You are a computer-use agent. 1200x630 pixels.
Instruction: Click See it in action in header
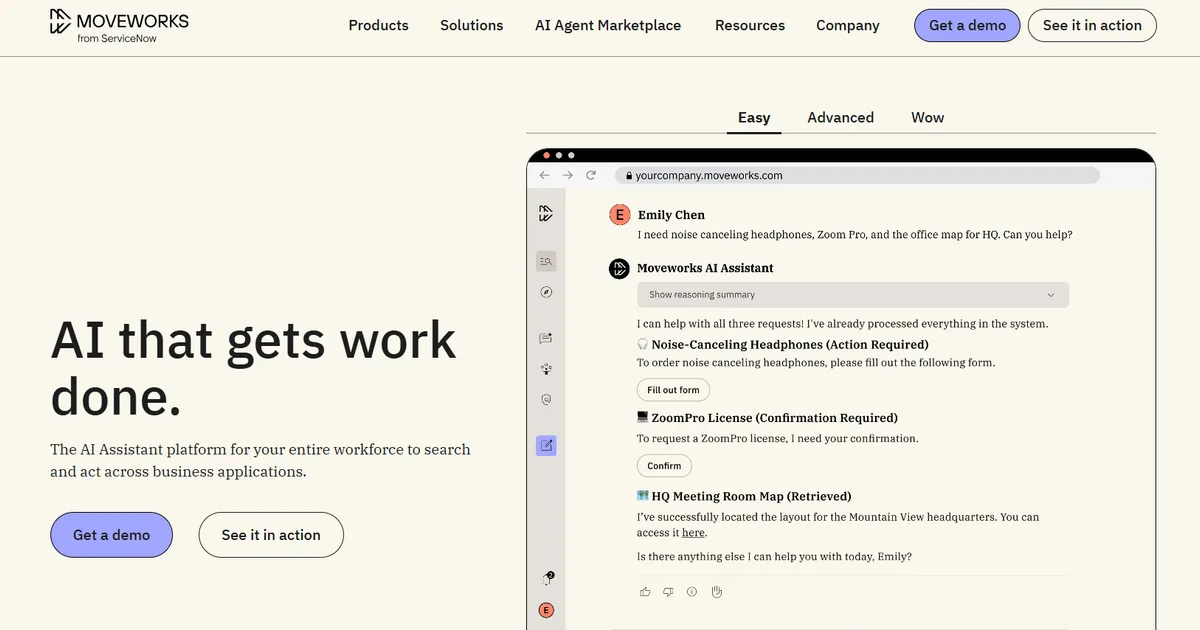pos(1092,25)
